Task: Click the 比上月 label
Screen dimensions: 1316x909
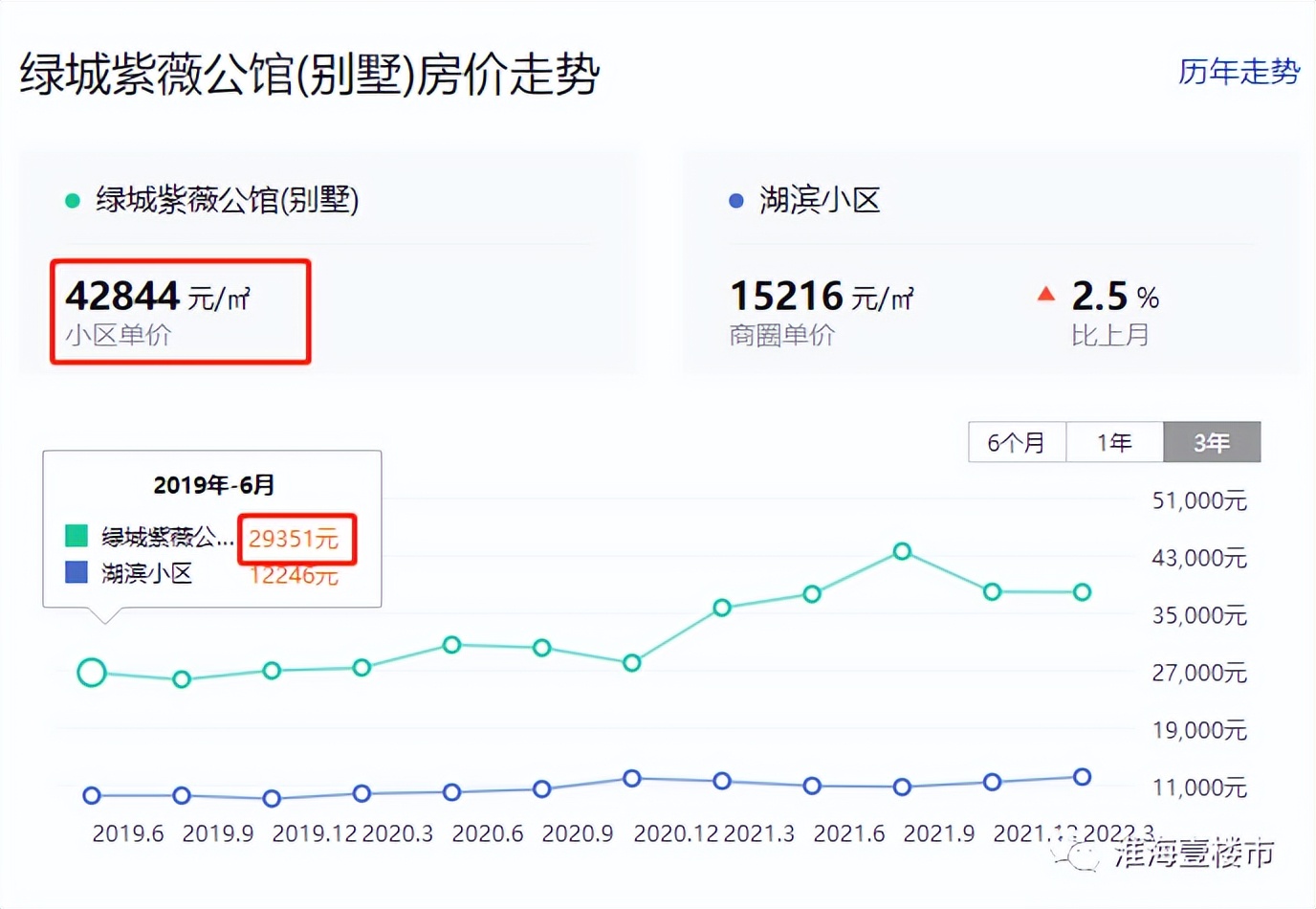Action: [x=1109, y=335]
